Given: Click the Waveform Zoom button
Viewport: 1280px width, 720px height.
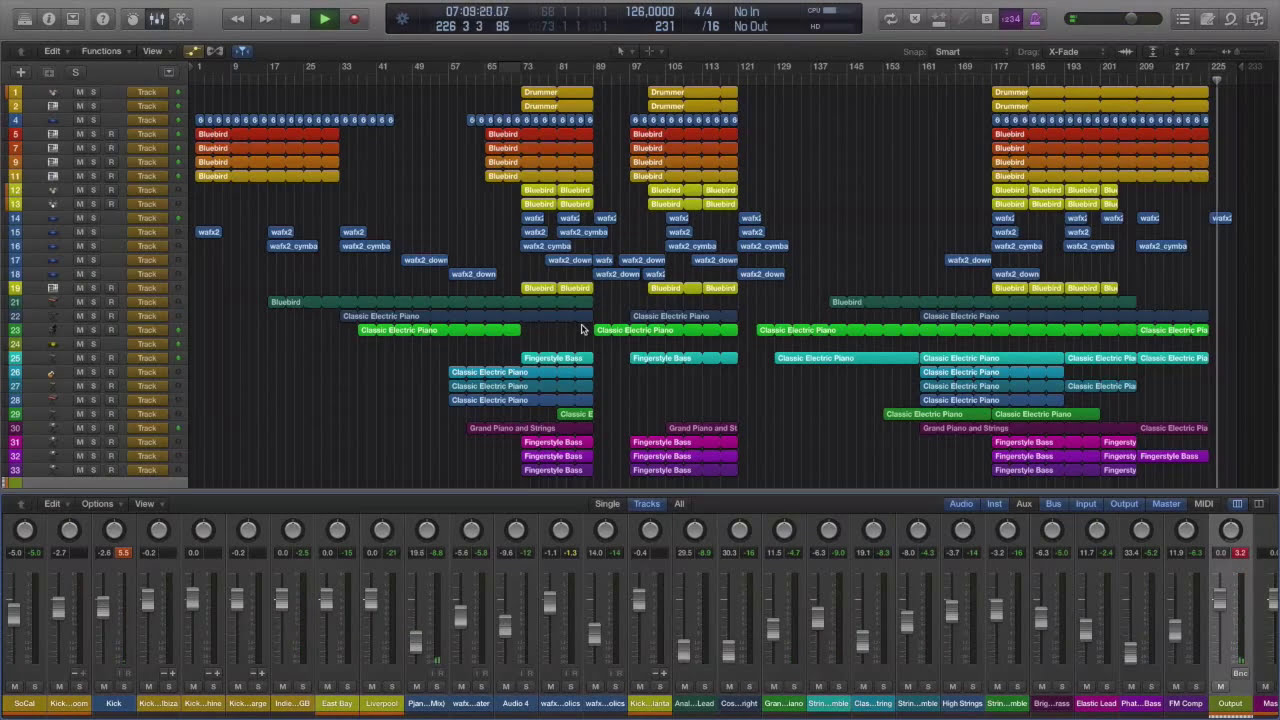Looking at the screenshot, I should pyautogui.click(x=1126, y=51).
